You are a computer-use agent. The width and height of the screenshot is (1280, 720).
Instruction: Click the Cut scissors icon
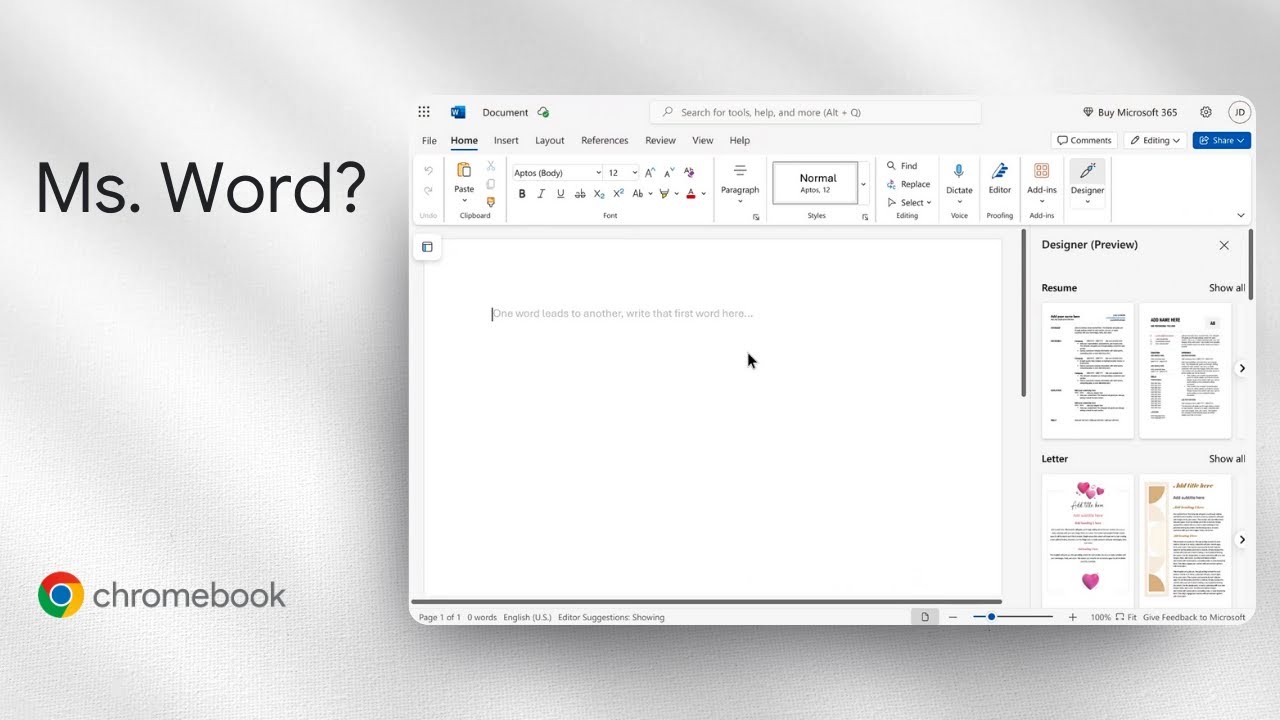tap(491, 166)
